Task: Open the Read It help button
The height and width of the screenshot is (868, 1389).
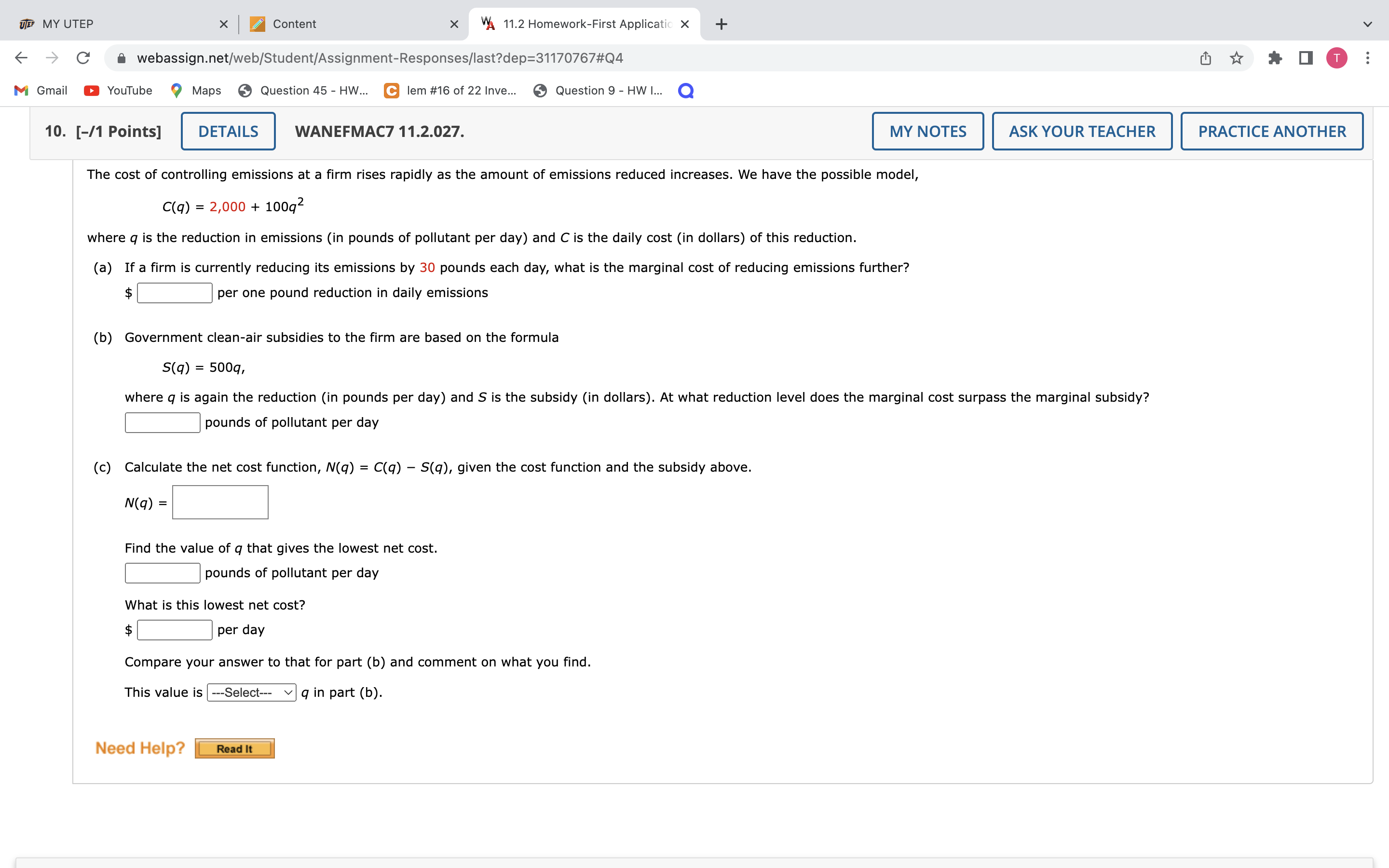Action: tap(234, 748)
